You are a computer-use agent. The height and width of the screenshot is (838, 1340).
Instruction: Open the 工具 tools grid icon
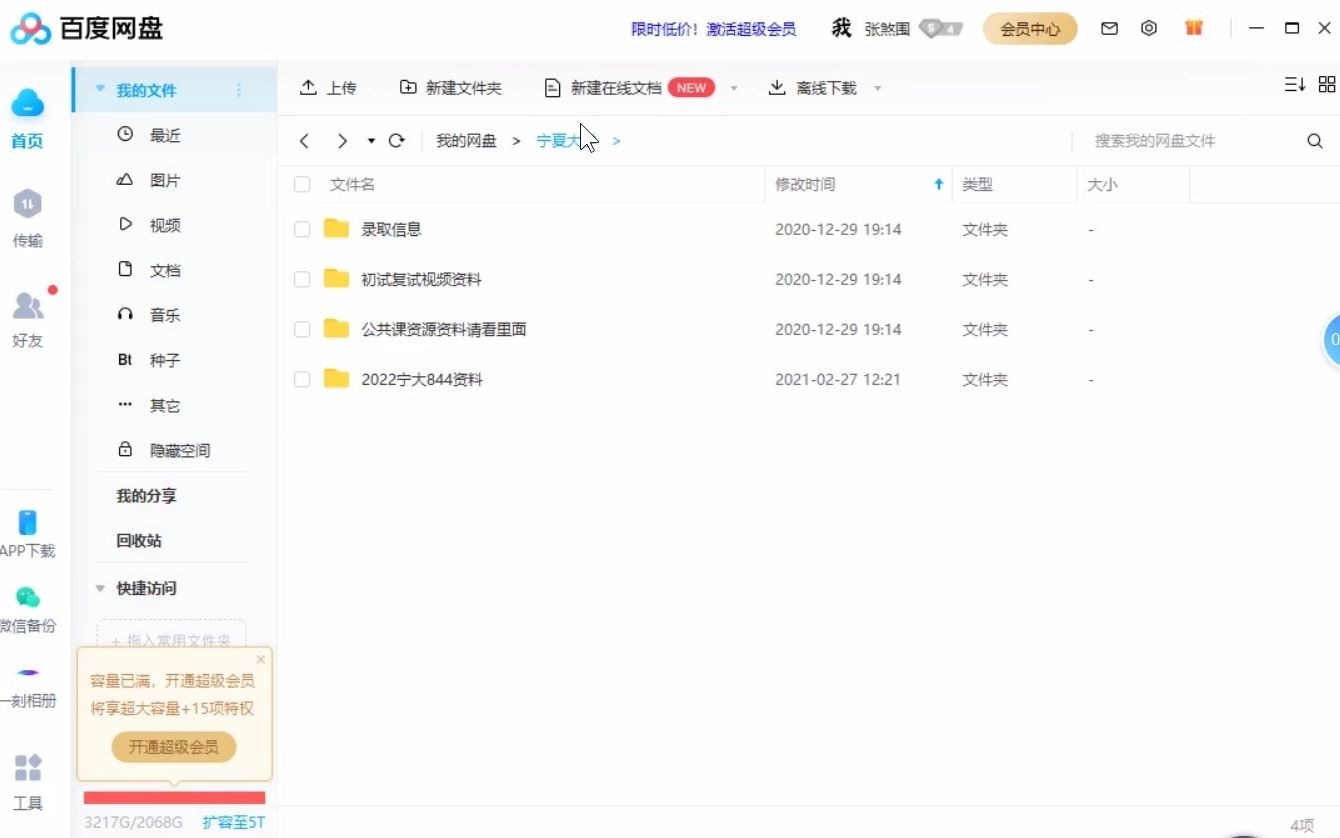tap(28, 767)
